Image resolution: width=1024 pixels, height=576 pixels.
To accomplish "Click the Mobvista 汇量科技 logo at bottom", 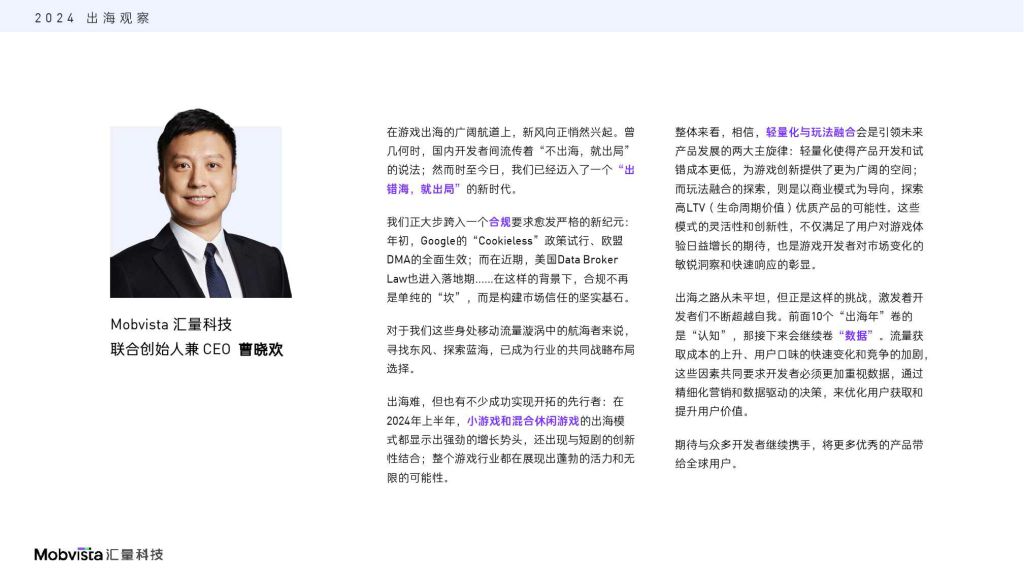I will (x=99, y=554).
